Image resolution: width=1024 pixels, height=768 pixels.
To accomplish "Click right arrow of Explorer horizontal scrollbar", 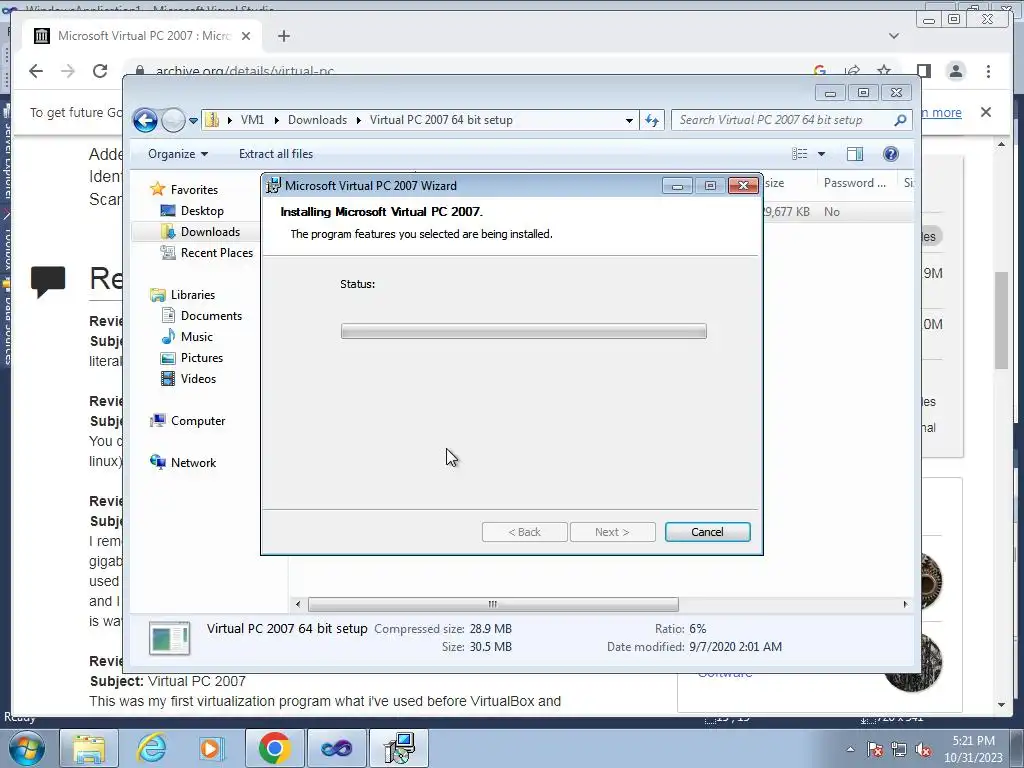I will pyautogui.click(x=905, y=604).
